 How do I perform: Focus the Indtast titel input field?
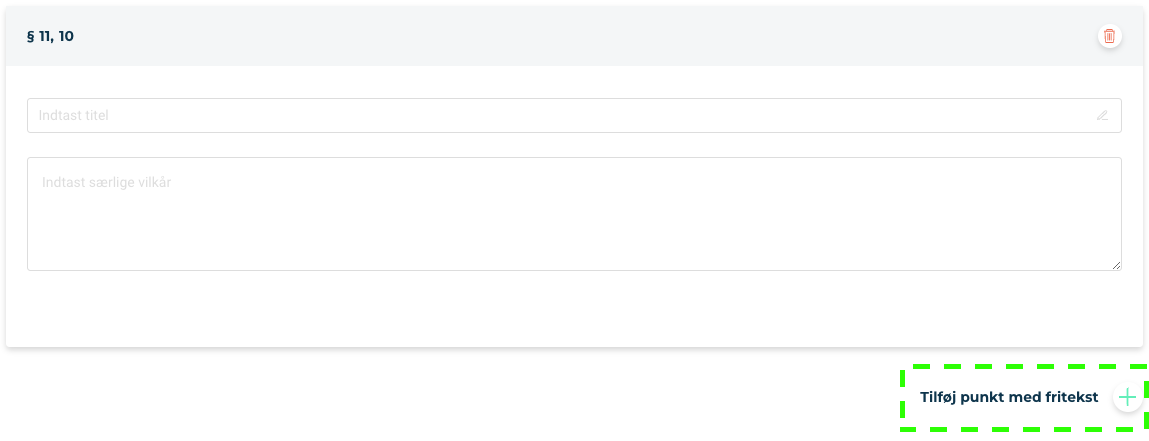(574, 116)
